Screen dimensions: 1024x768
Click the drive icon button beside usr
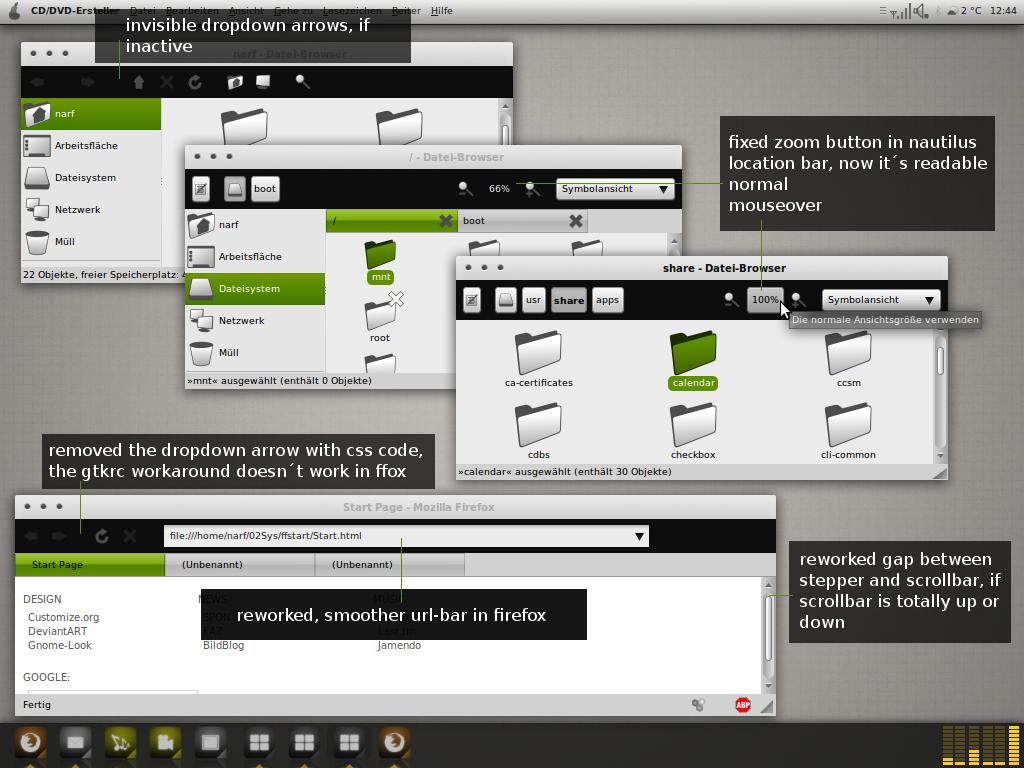506,300
